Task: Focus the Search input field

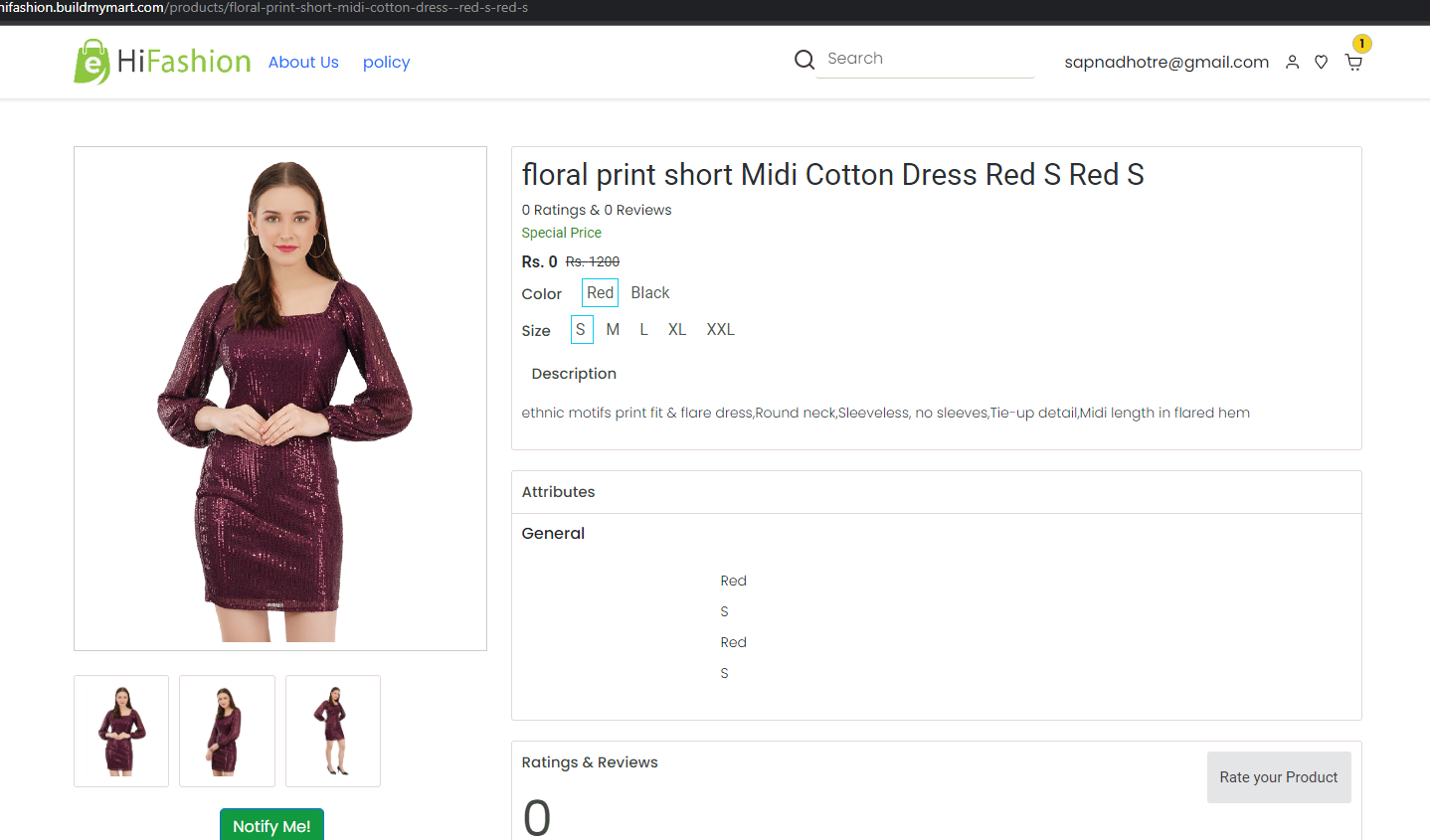Action: click(x=925, y=59)
